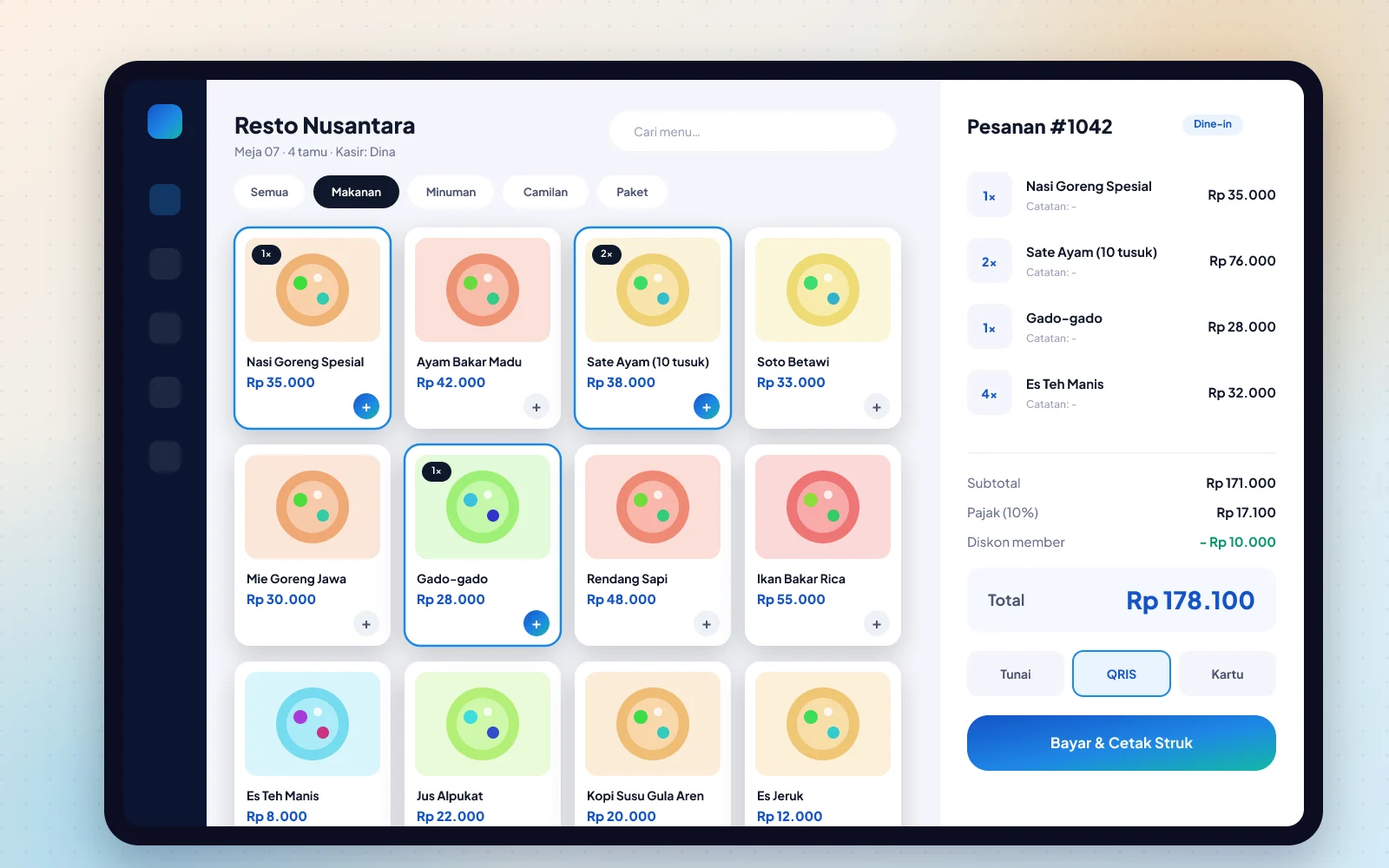Edit Catatan note under Nasi Goreng Spesial

(x=1051, y=207)
